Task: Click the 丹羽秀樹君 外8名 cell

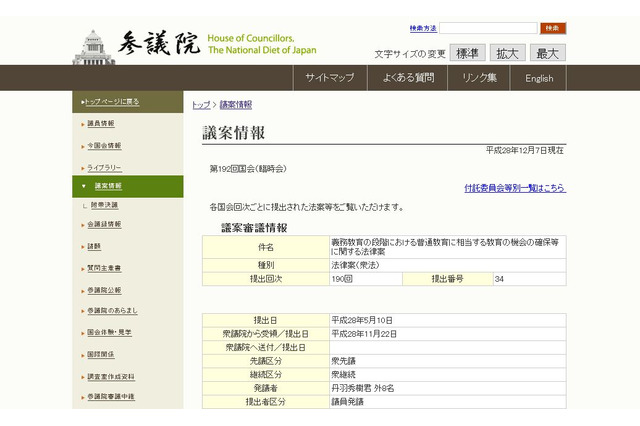Action: tap(448, 388)
